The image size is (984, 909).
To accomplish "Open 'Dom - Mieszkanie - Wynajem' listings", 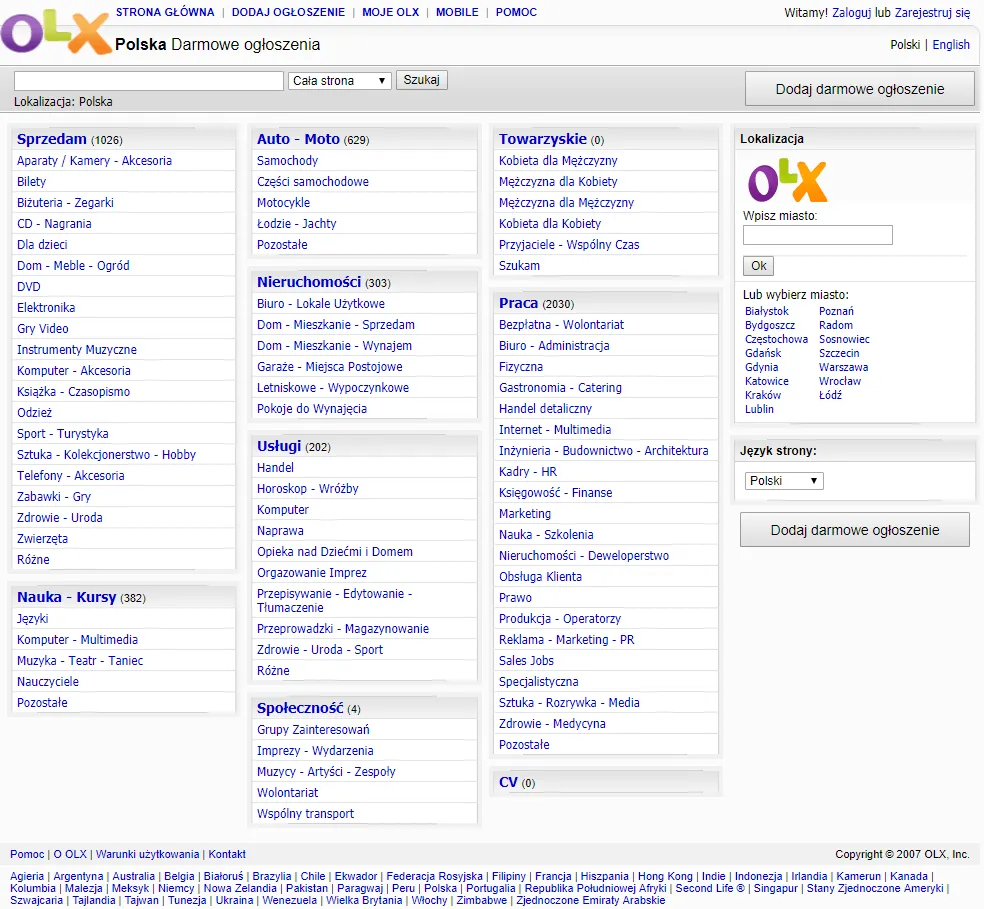I will [x=334, y=346].
